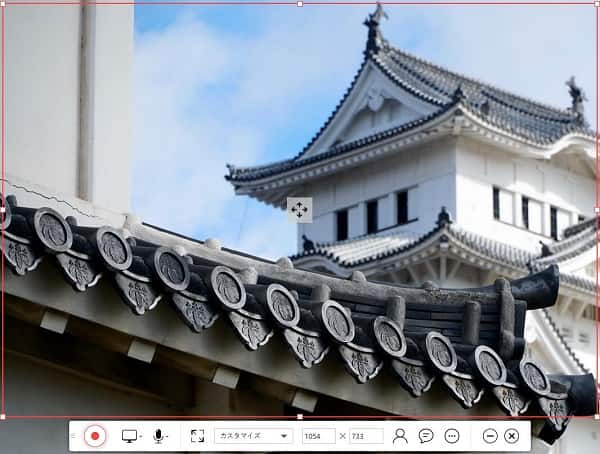Click the top-center resize handle of region

click(x=300, y=3)
